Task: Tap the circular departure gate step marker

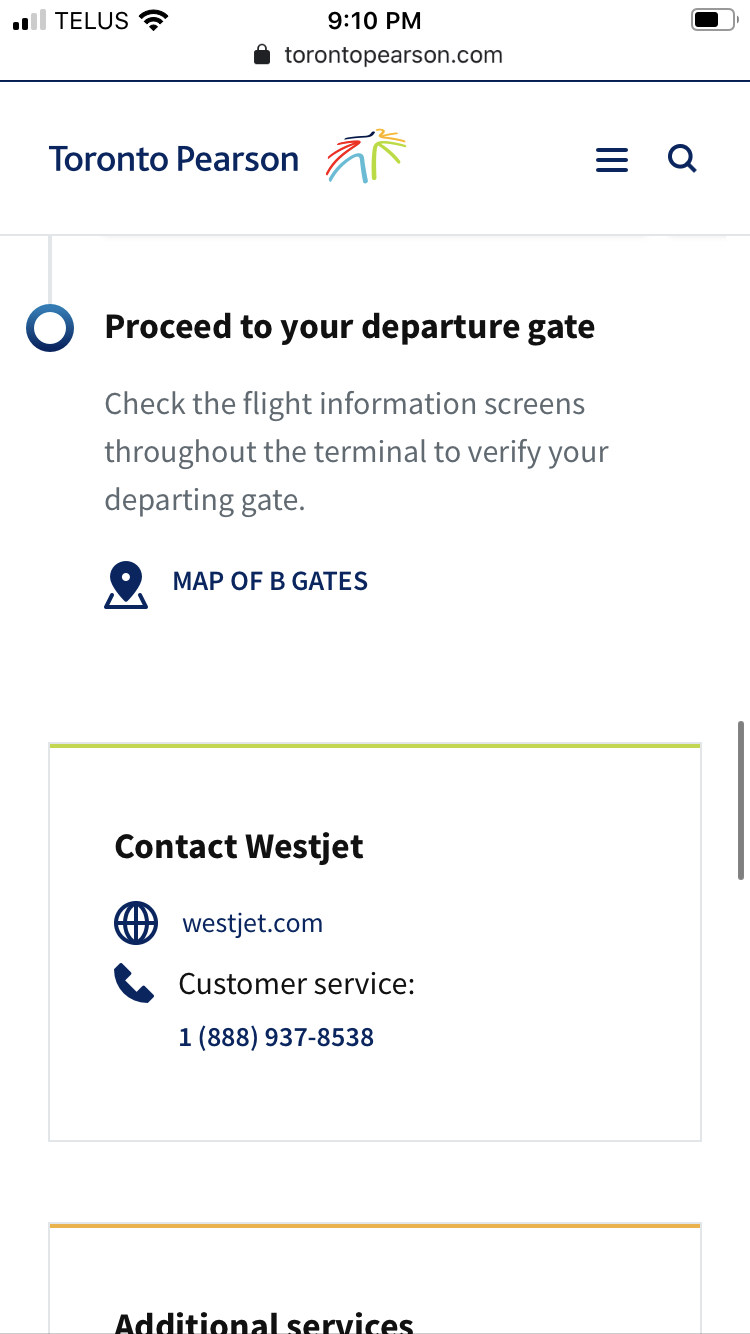Action: [50, 328]
